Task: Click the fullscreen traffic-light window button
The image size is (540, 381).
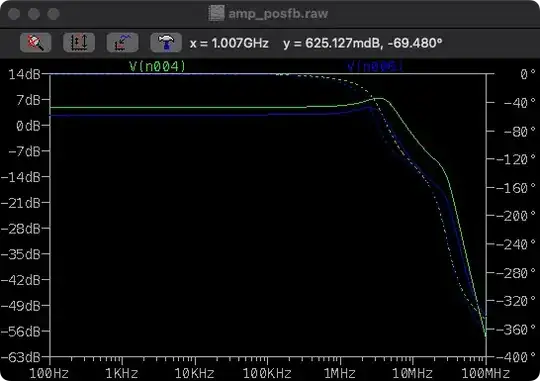Action: point(53,14)
